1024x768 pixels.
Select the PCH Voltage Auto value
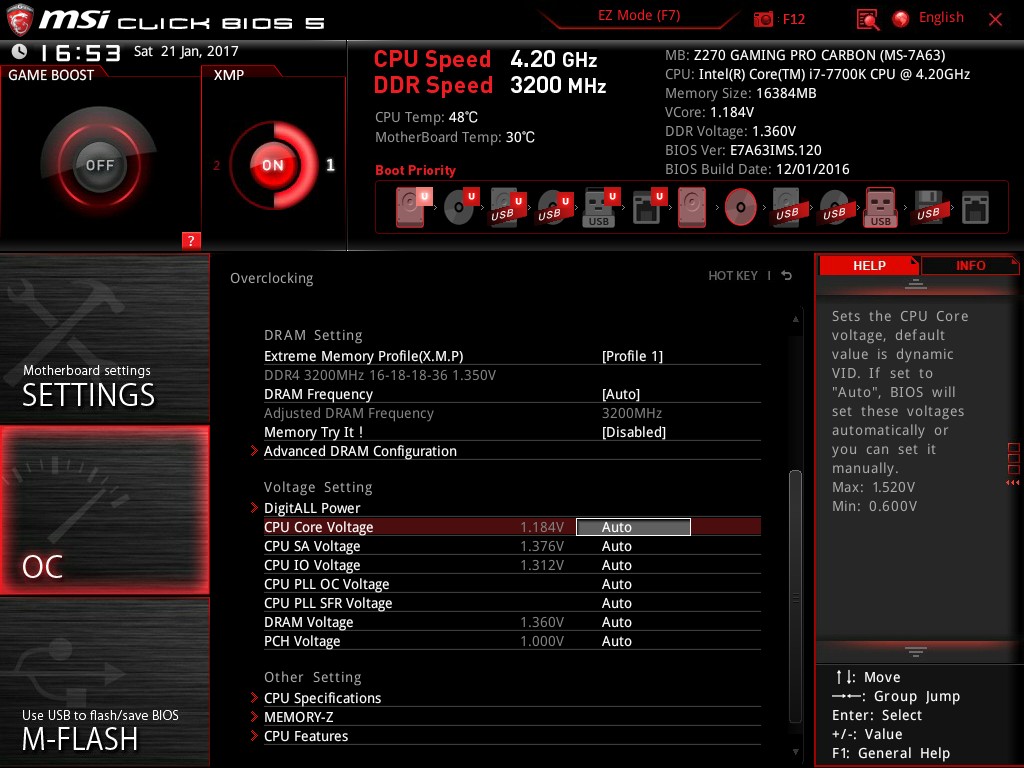point(616,641)
